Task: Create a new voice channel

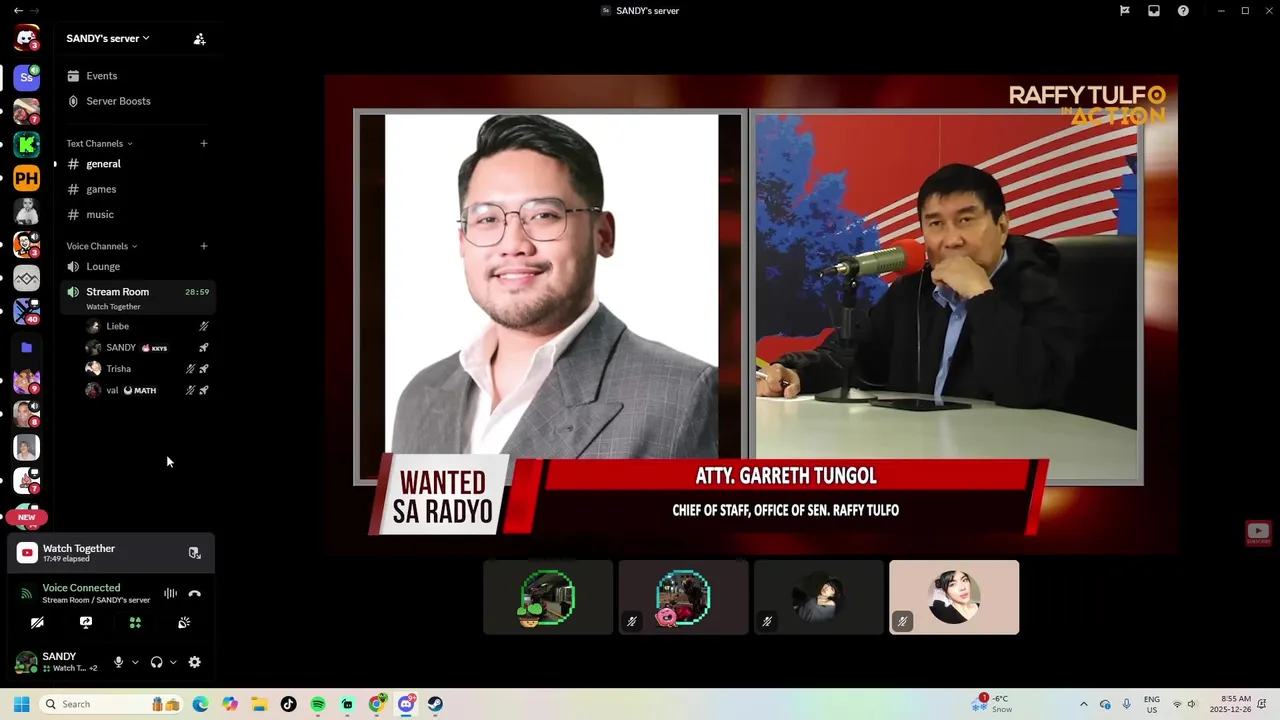Action: click(x=204, y=246)
